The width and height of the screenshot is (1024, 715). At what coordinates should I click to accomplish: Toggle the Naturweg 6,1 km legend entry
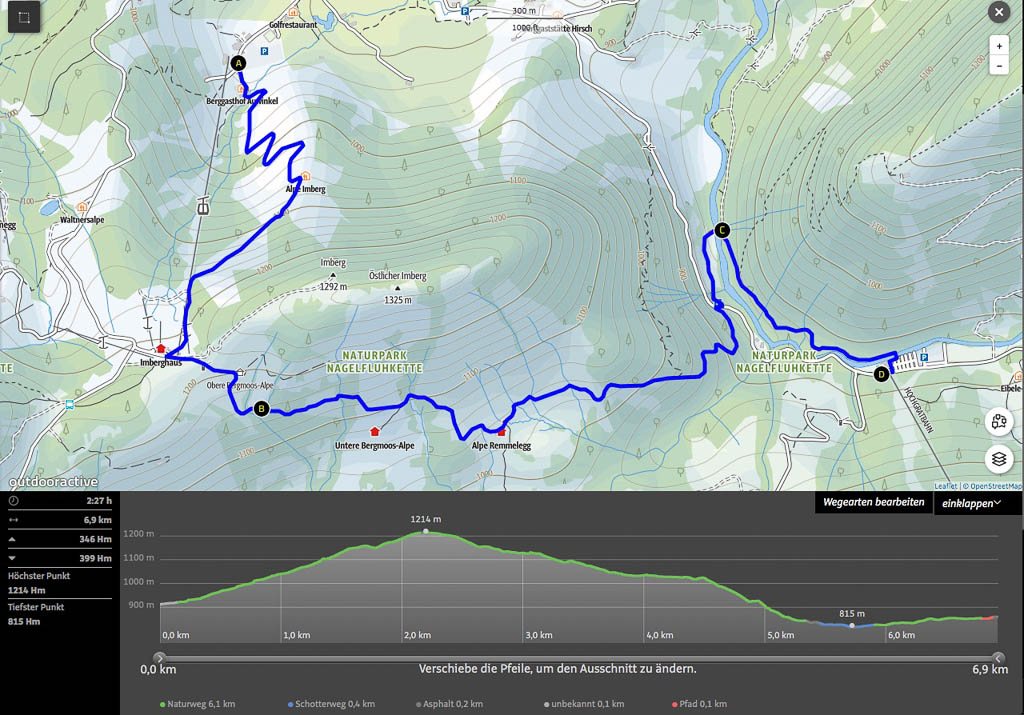click(198, 704)
